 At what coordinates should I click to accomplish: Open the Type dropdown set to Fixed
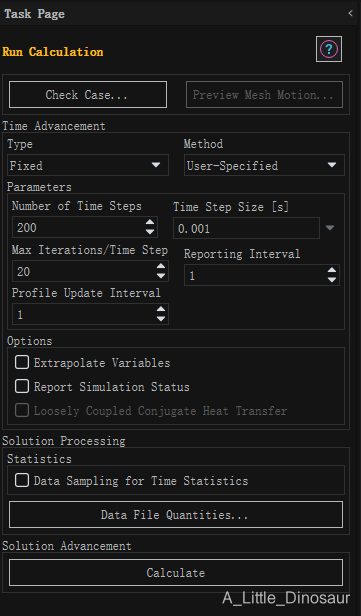click(x=88, y=165)
